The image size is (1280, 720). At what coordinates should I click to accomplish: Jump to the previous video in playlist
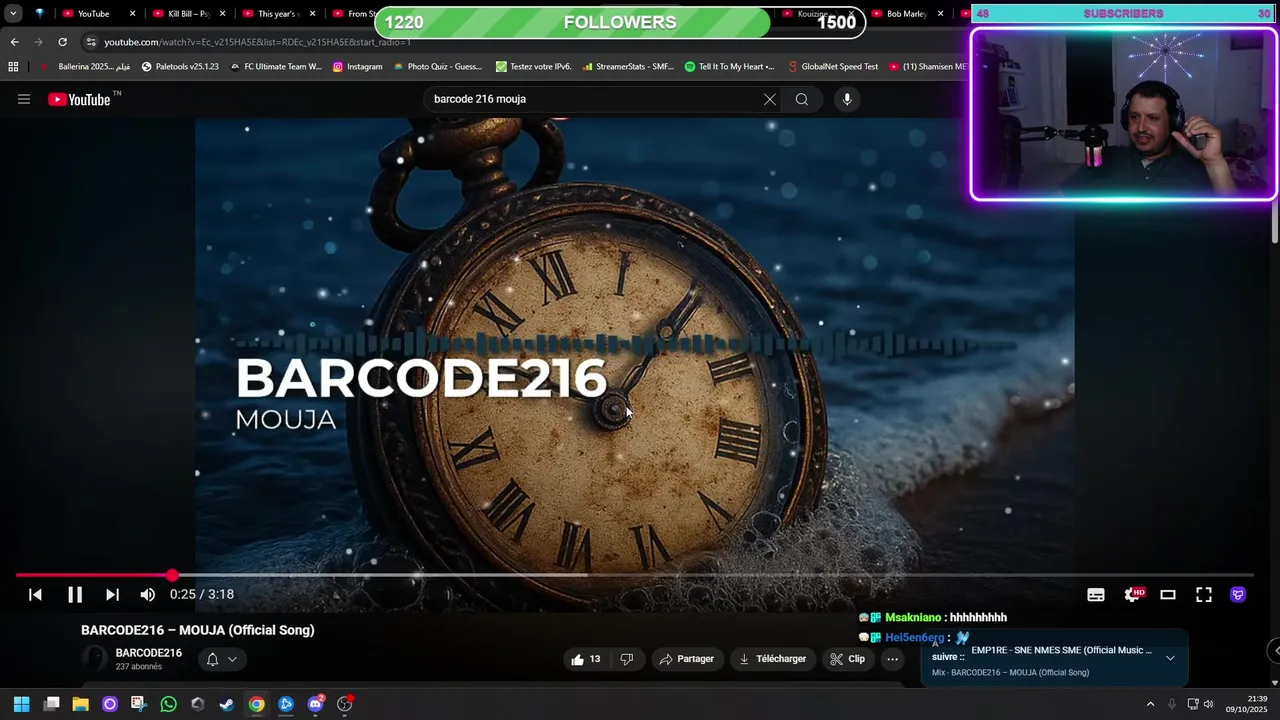click(35, 594)
